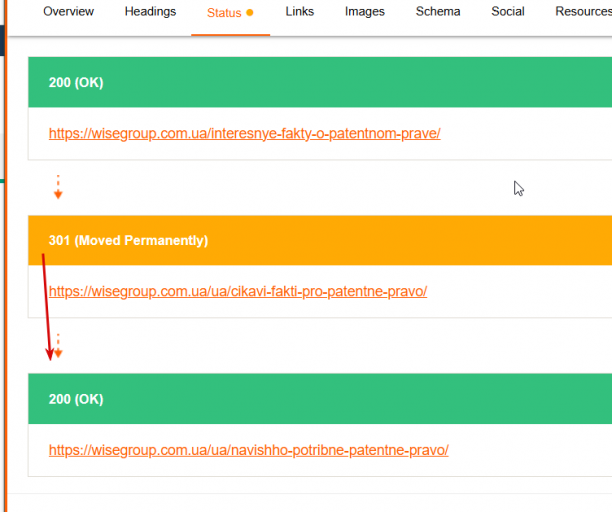Open the cikavi-fakti-pro-patentne-pravo URL link
Viewport: 612px width, 512px height.
coord(238,292)
